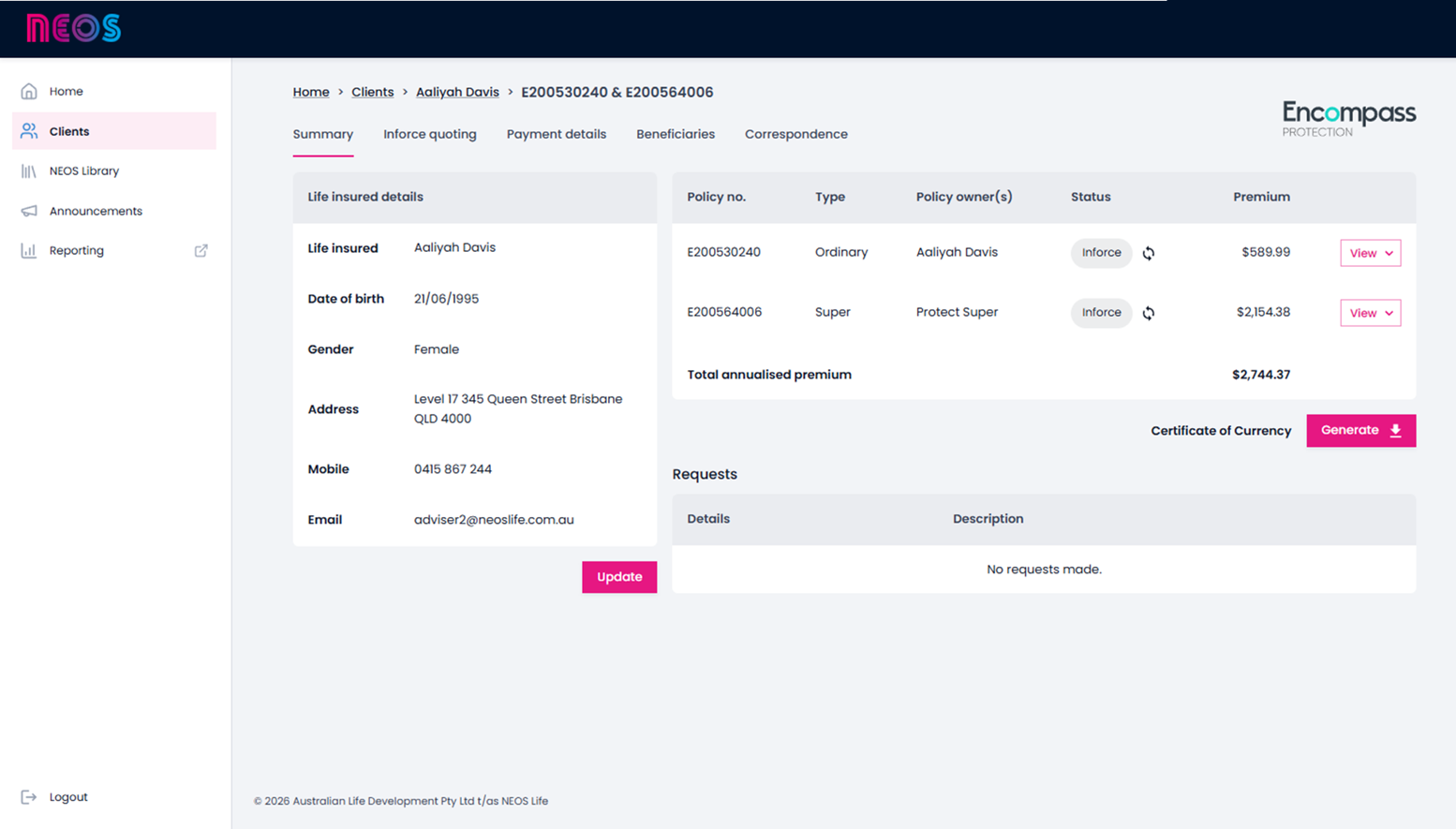Viewport: 1456px width, 829px height.
Task: Click the Announcements megaphone icon
Action: point(29,211)
